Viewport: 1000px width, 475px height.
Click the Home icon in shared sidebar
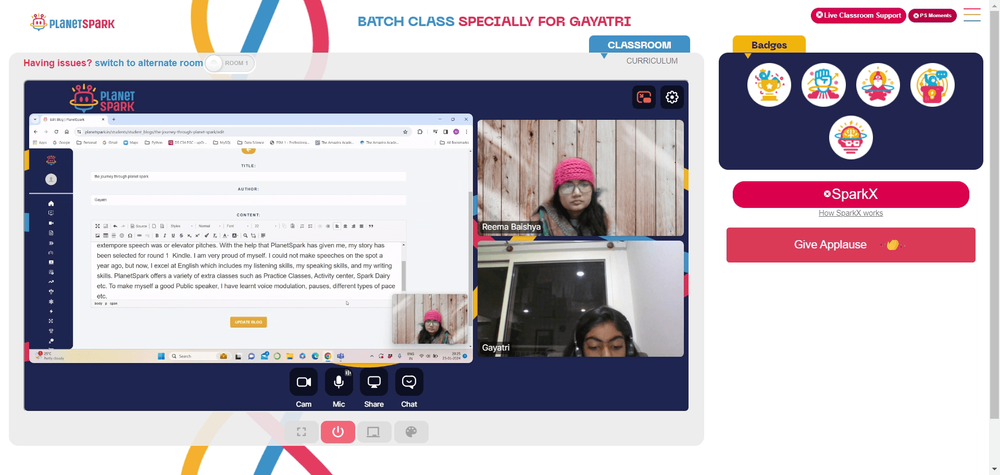click(51, 203)
